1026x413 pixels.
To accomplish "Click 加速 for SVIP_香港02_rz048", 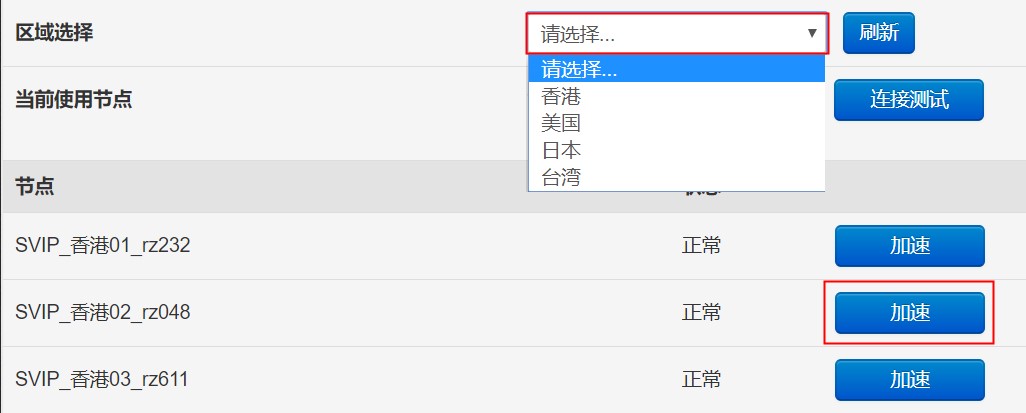I will (910, 313).
